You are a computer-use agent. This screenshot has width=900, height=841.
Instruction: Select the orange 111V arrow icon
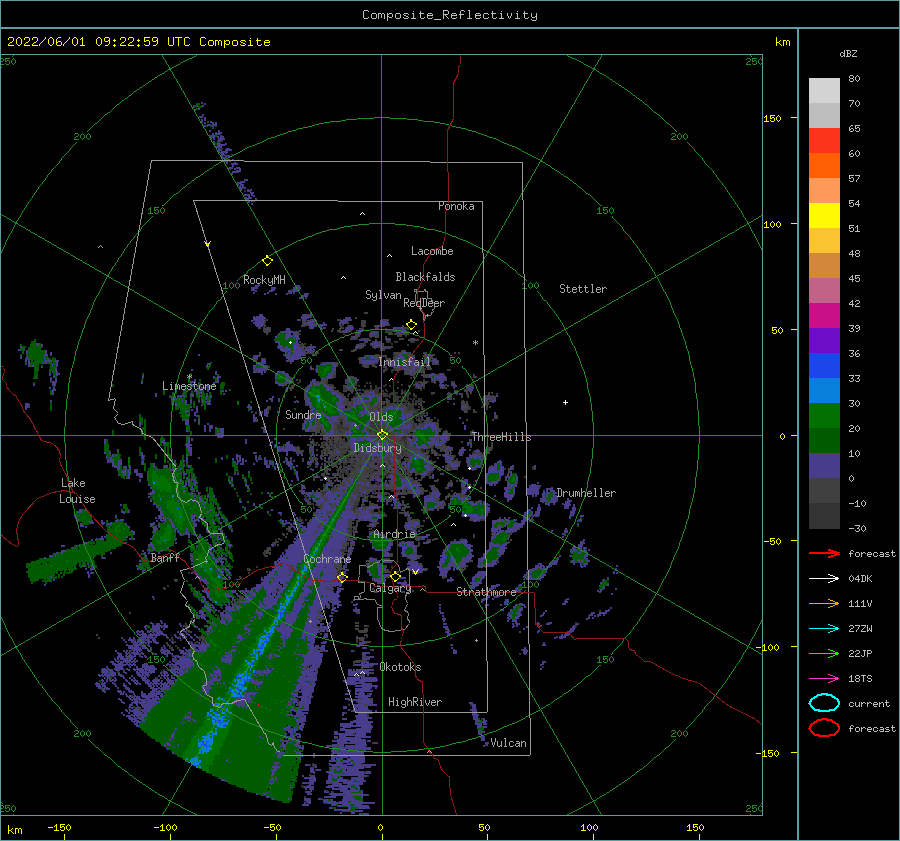coord(824,603)
